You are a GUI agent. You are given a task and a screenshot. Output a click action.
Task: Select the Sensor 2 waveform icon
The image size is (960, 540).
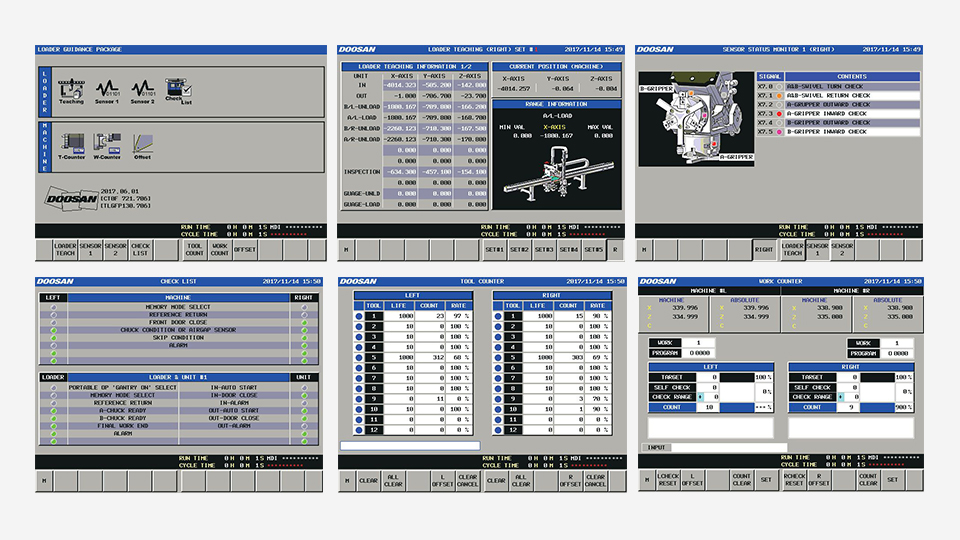pyautogui.click(x=142, y=91)
